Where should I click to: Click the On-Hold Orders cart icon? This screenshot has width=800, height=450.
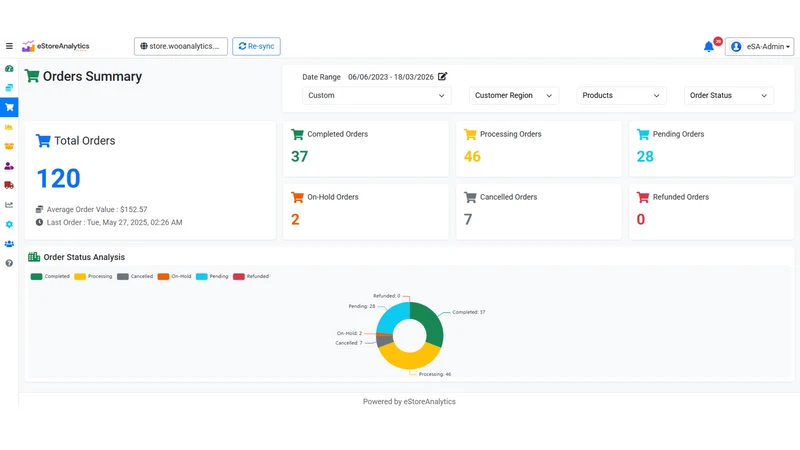pos(297,197)
